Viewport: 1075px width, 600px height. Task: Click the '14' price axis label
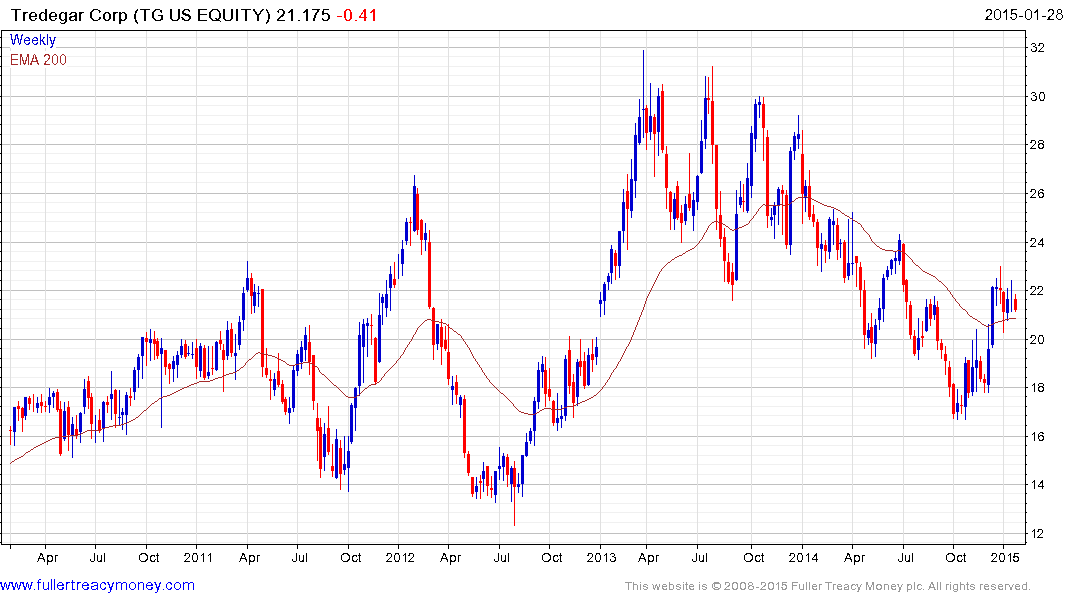pos(1037,485)
